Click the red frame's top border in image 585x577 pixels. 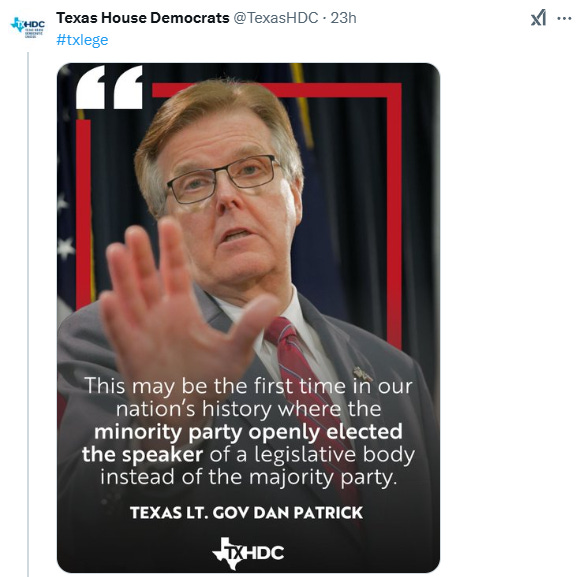click(277, 90)
